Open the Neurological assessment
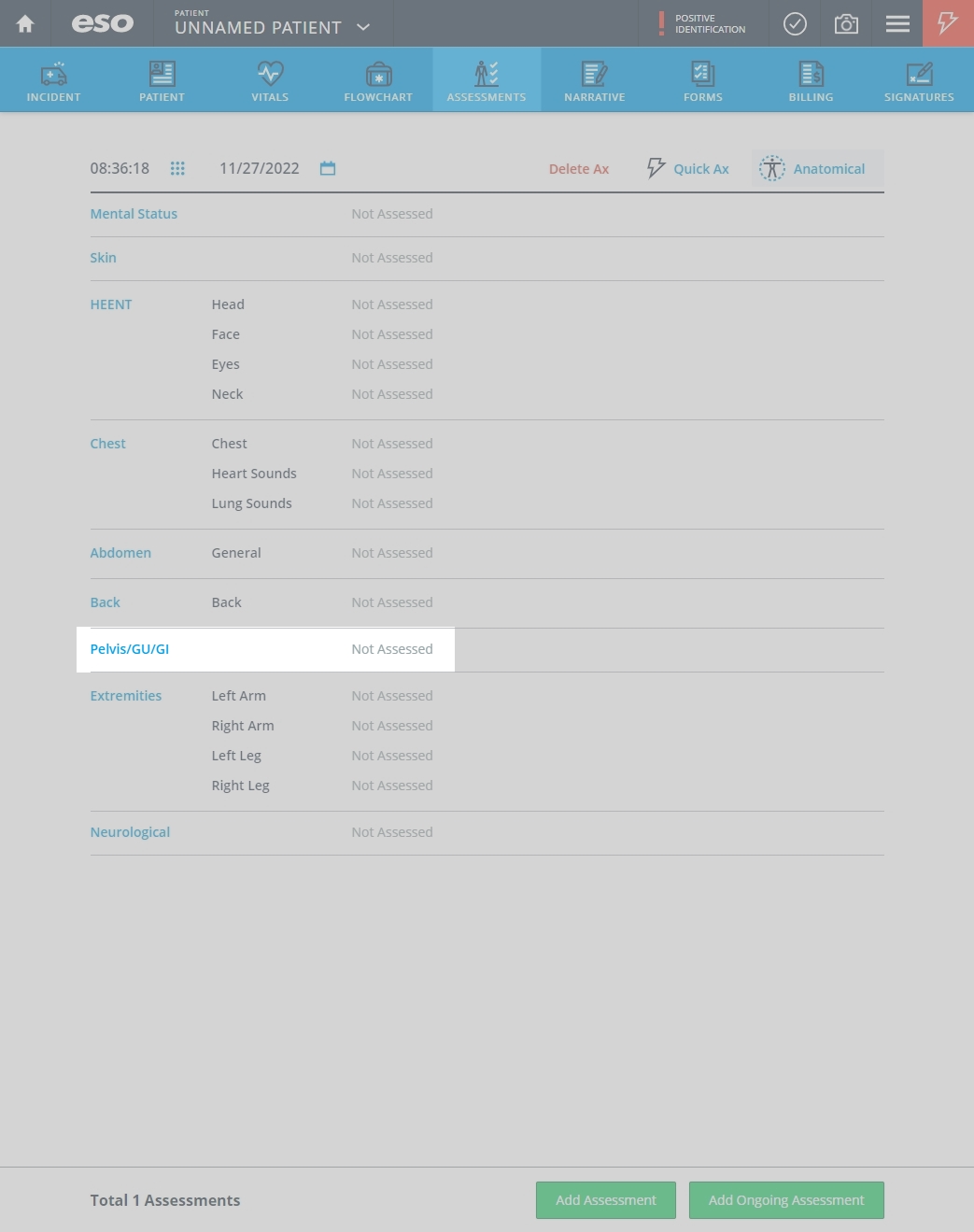Viewport: 974px width, 1232px height. pos(130,832)
